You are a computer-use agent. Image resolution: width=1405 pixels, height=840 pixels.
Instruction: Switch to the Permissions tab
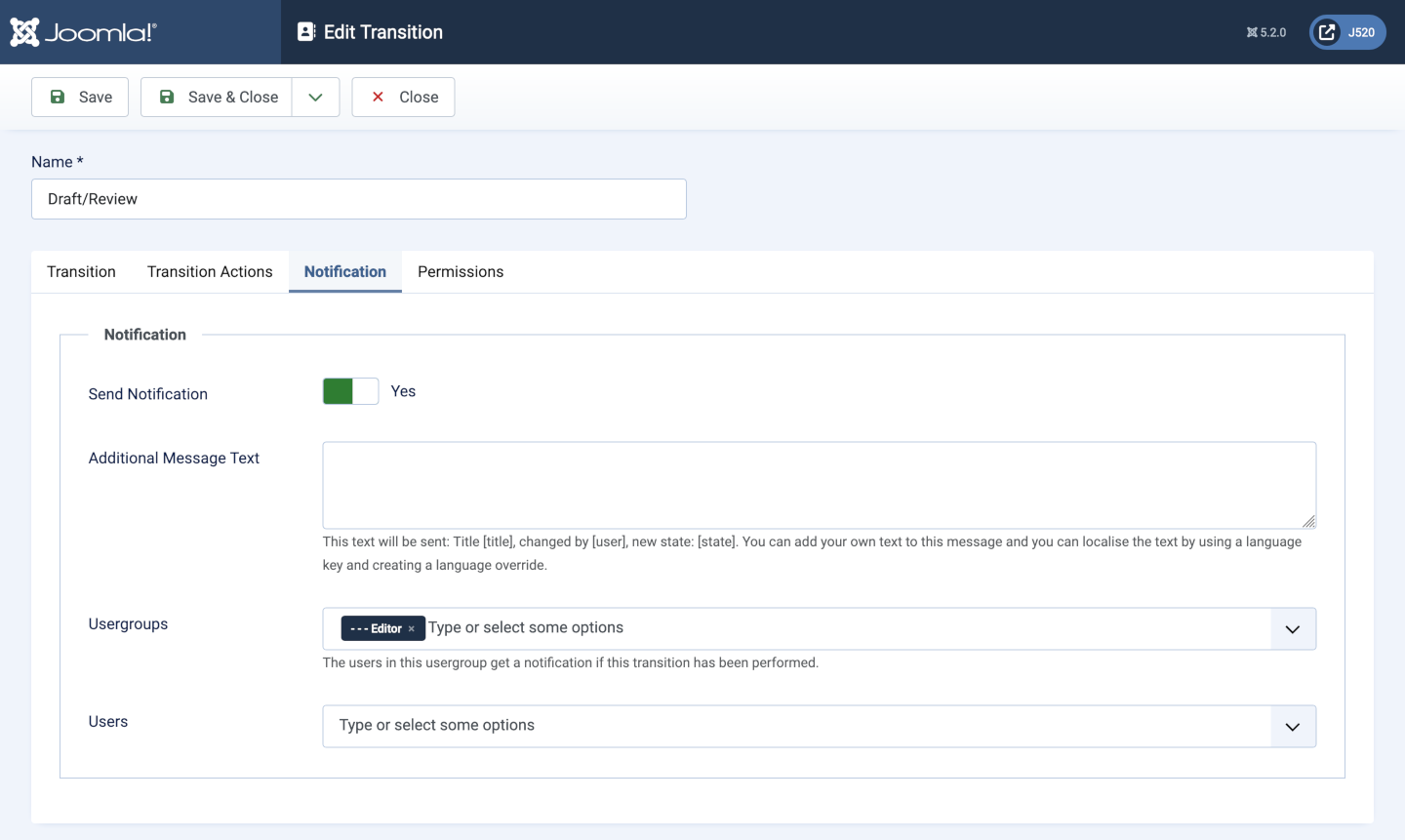(460, 271)
